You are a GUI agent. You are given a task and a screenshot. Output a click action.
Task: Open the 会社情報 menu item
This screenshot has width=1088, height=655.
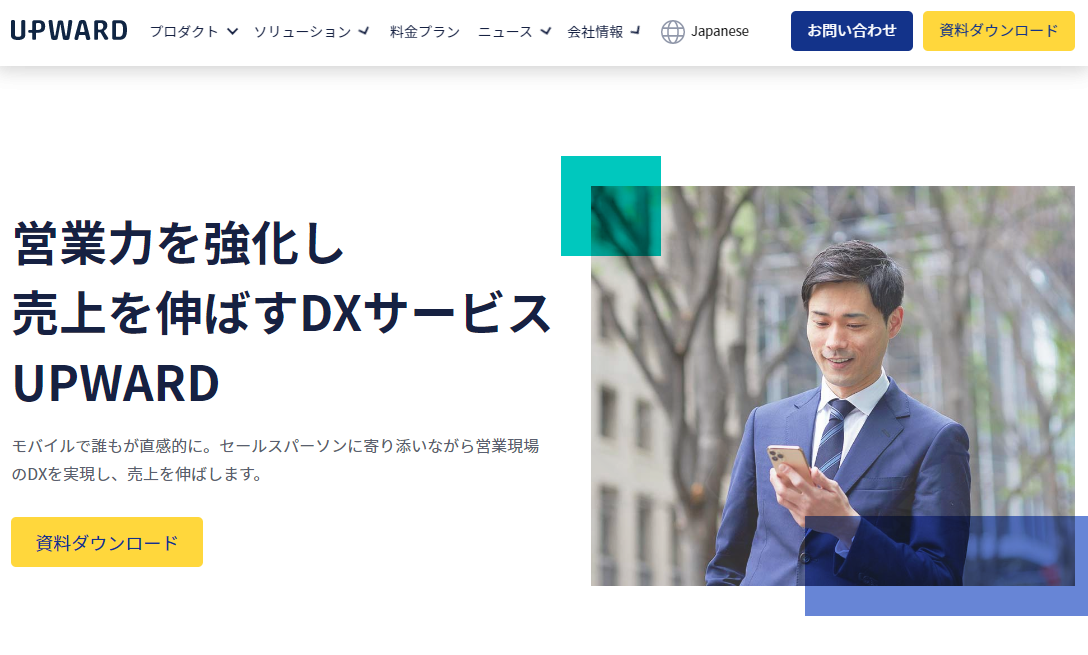pos(595,31)
